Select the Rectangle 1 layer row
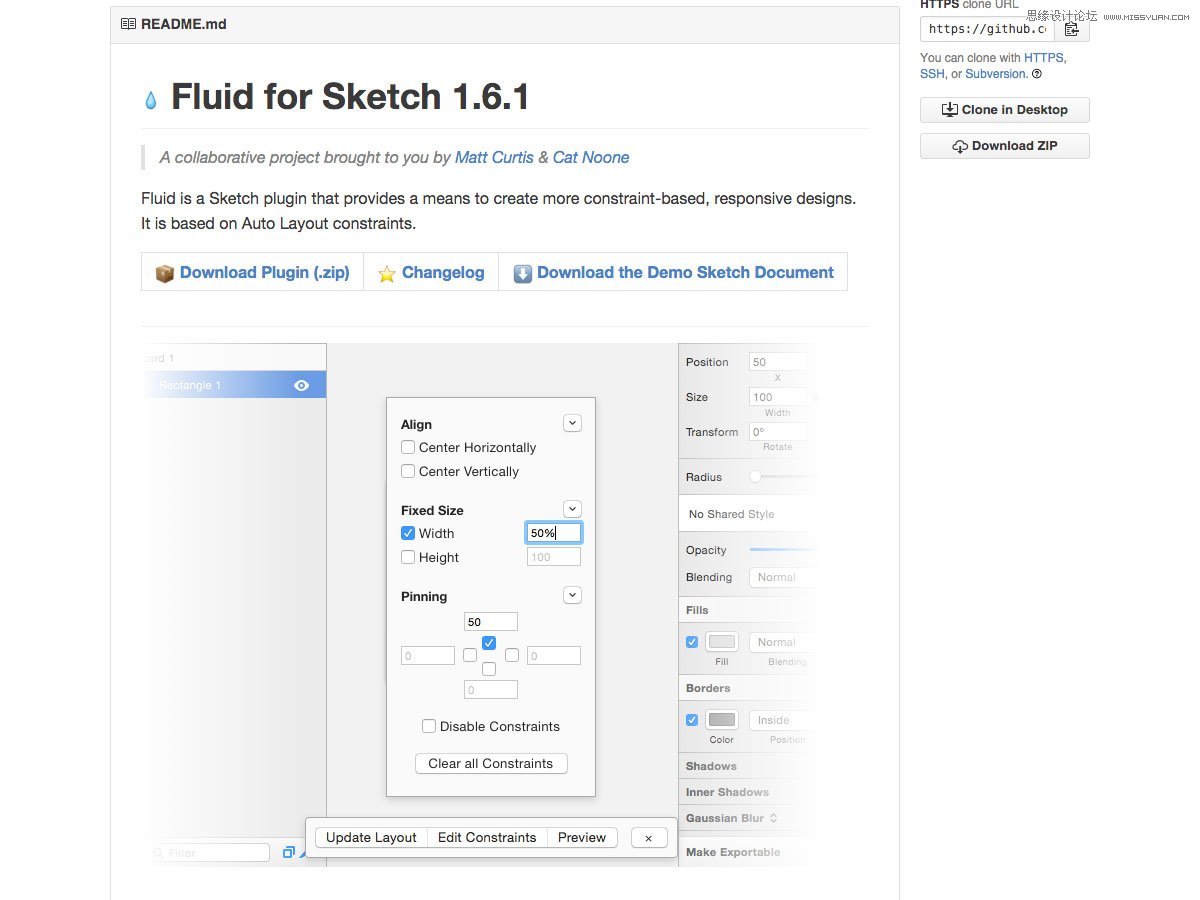Screen dimensions: 1200x900 click(234, 385)
